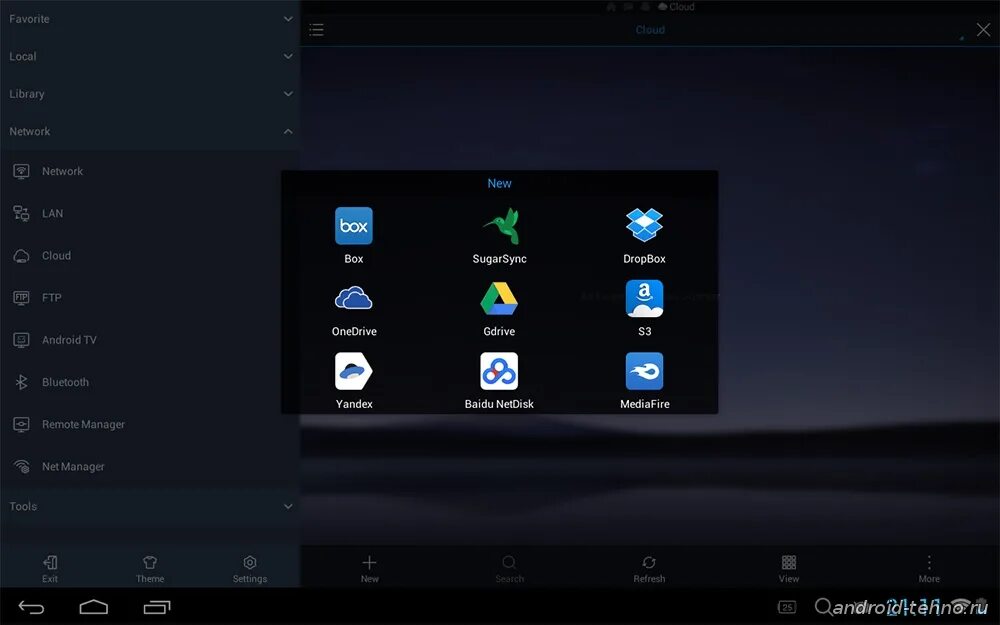
Task: Select the Gdrive triangle icon
Action: 499,298
